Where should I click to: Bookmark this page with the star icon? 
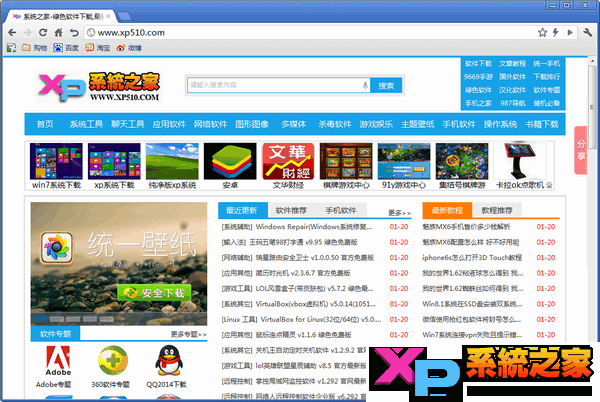click(542, 33)
